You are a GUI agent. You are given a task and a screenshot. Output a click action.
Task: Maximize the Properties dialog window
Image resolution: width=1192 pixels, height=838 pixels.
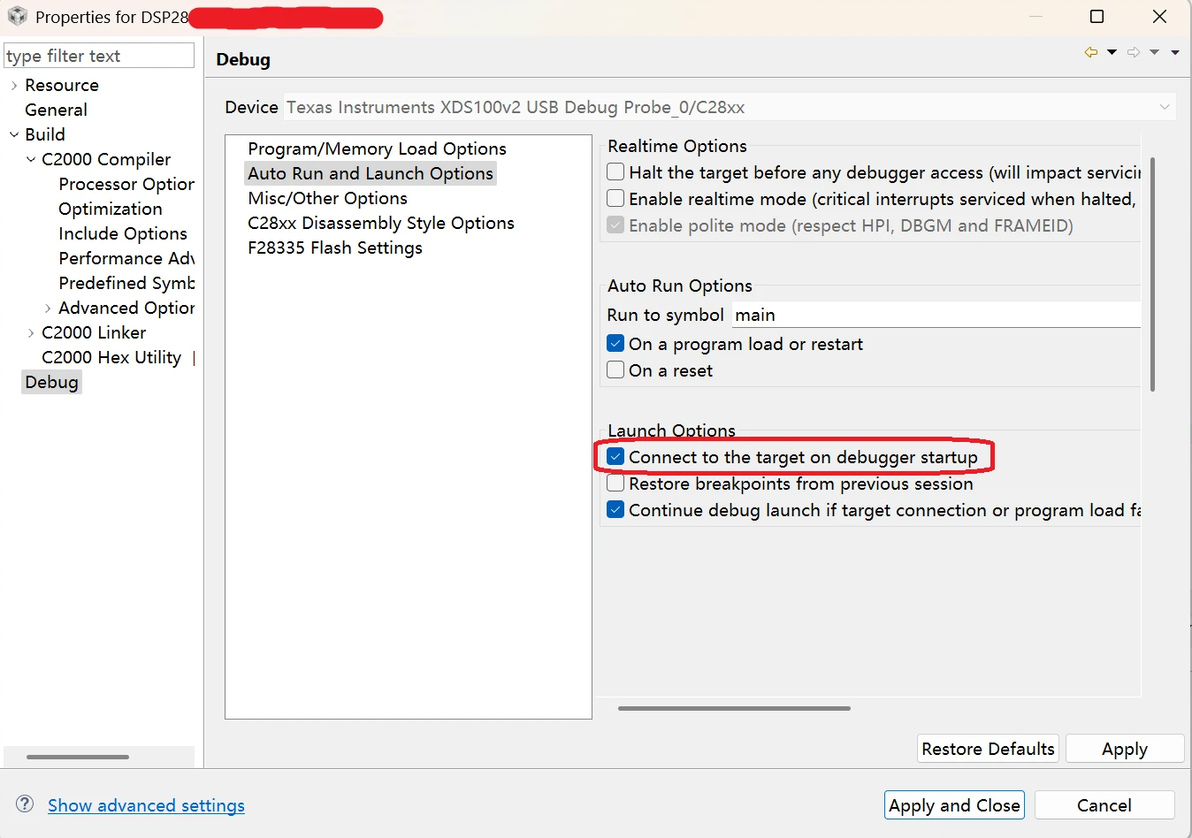pyautogui.click(x=1097, y=17)
